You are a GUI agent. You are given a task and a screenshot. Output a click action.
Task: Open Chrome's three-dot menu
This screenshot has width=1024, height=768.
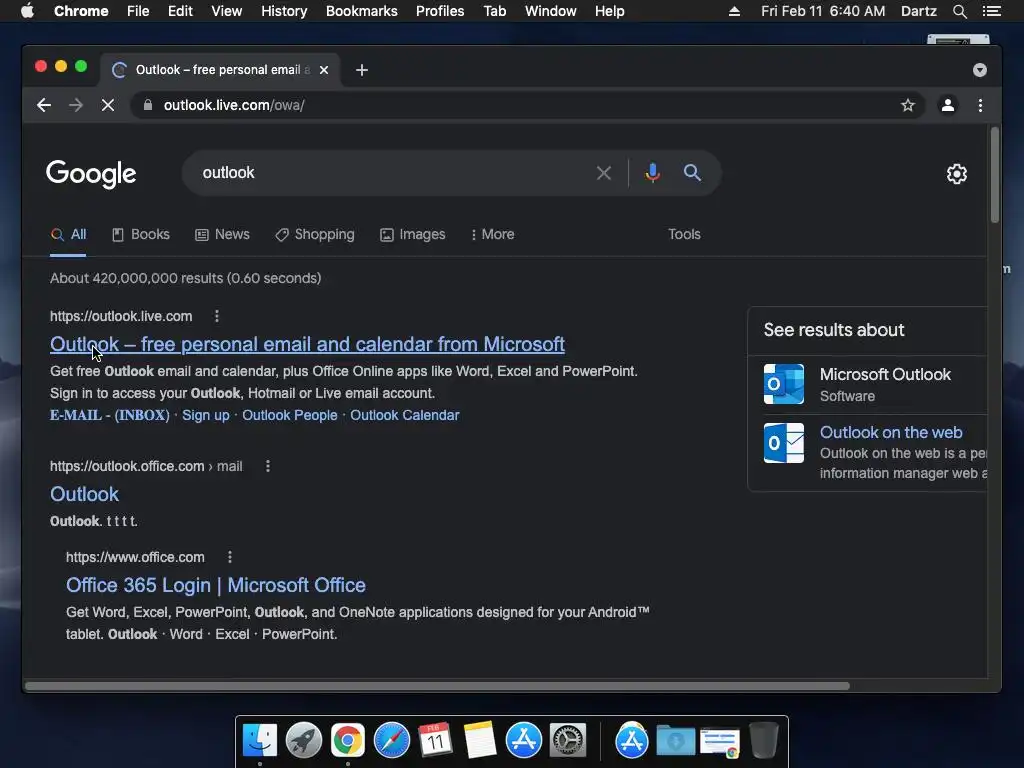980,105
